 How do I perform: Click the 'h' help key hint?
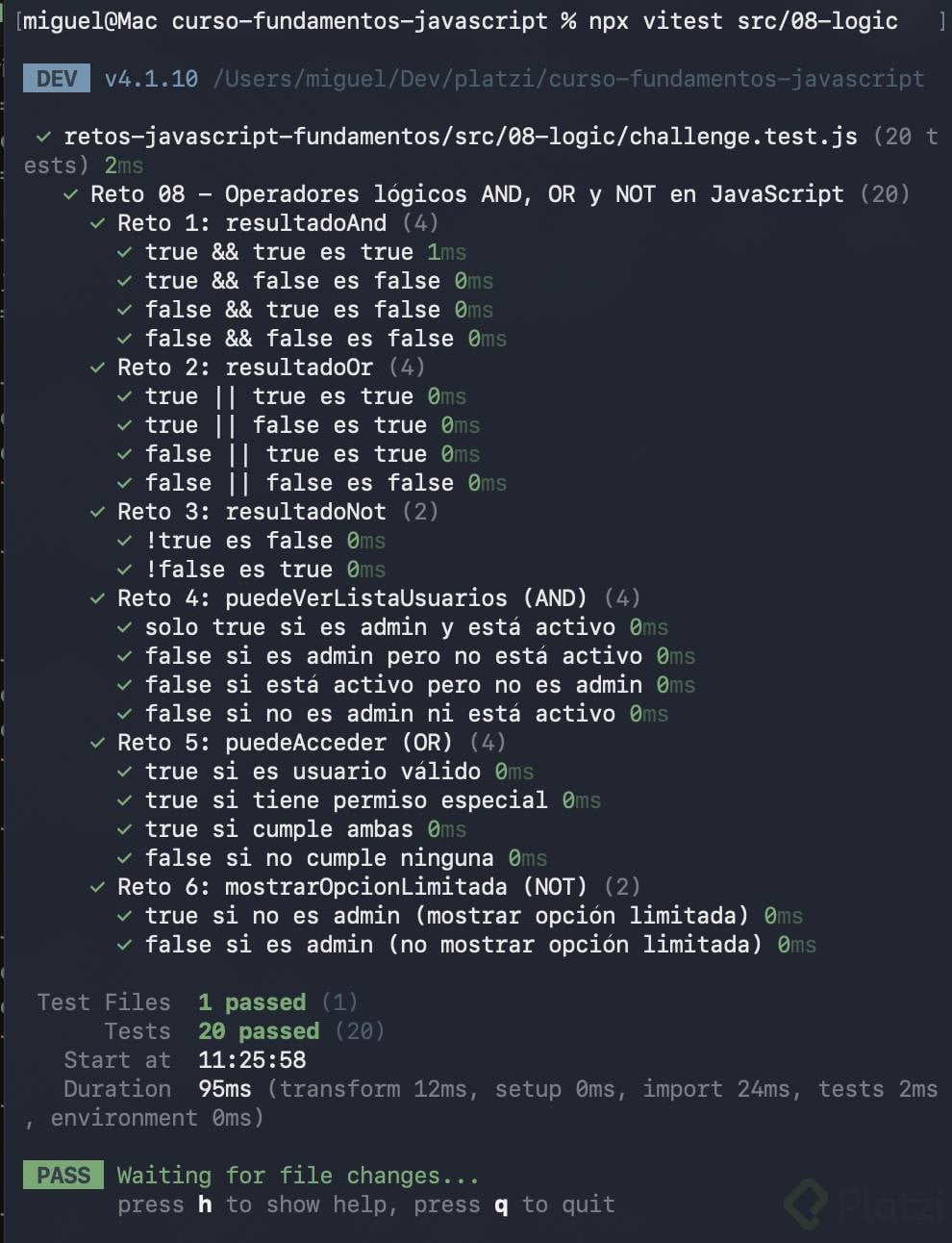205,1205
